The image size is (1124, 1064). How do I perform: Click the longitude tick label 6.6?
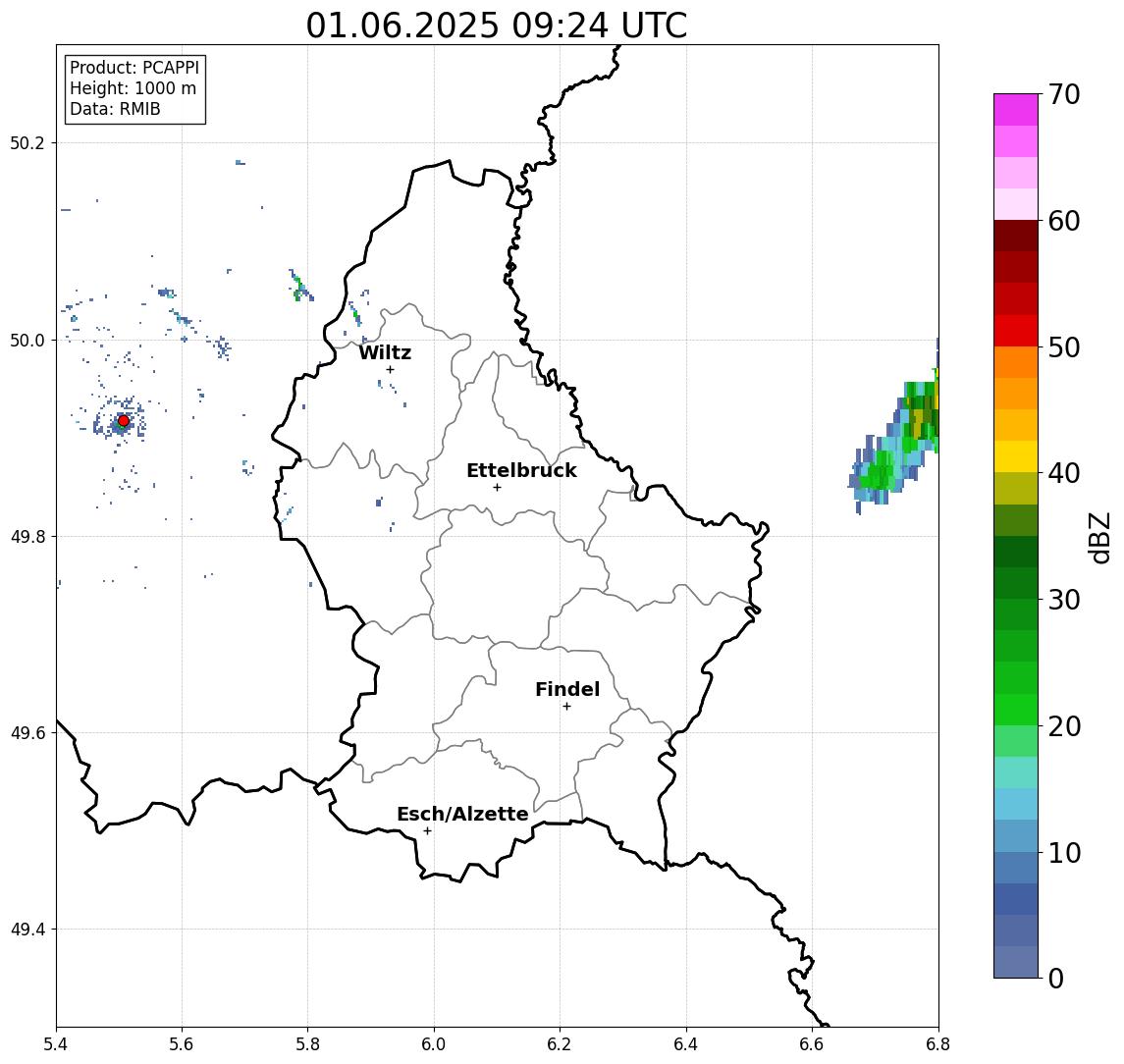[812, 1044]
